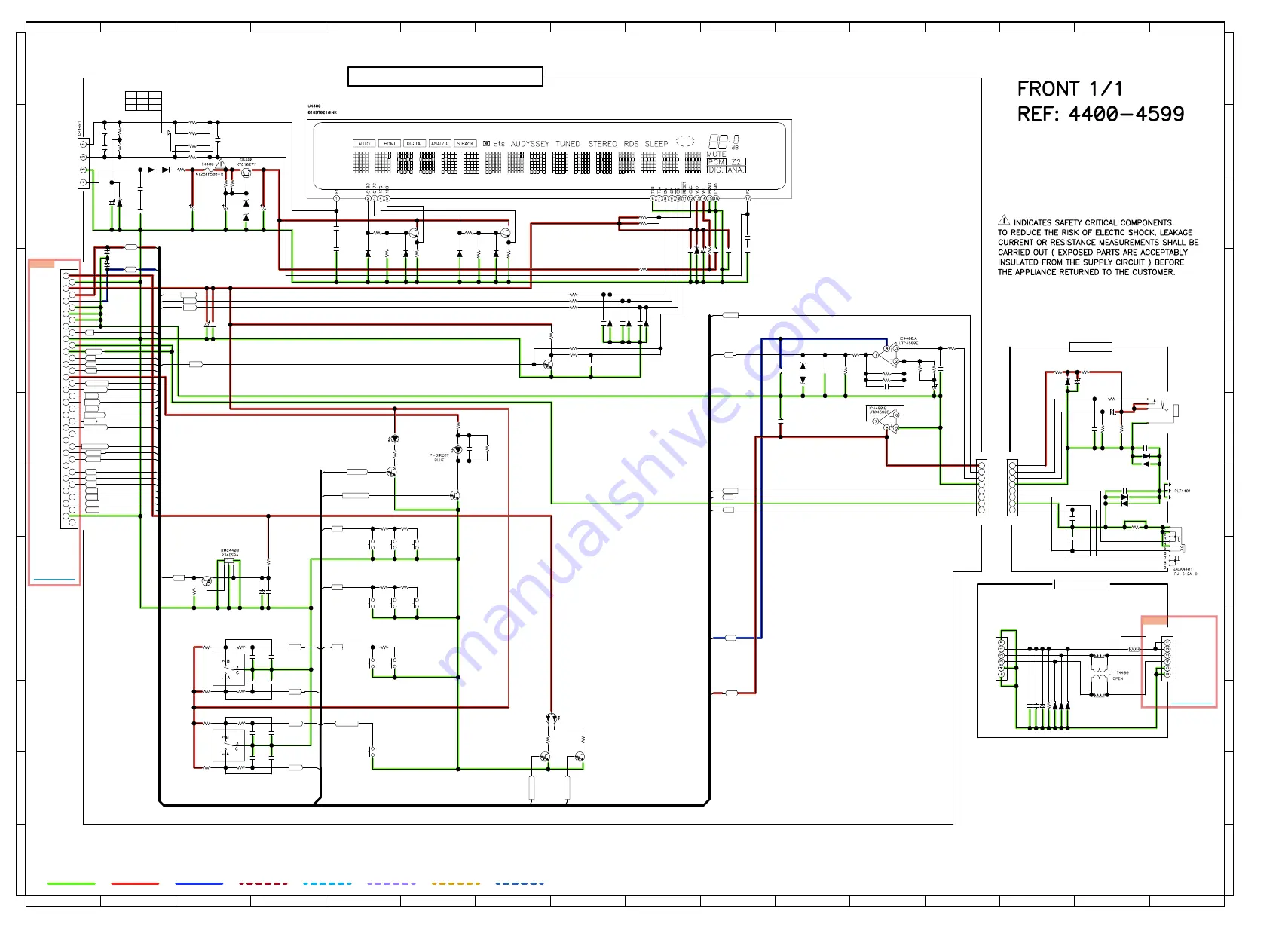Select the REF: 4400-4599 text
1282x952 pixels.
click(1100, 114)
